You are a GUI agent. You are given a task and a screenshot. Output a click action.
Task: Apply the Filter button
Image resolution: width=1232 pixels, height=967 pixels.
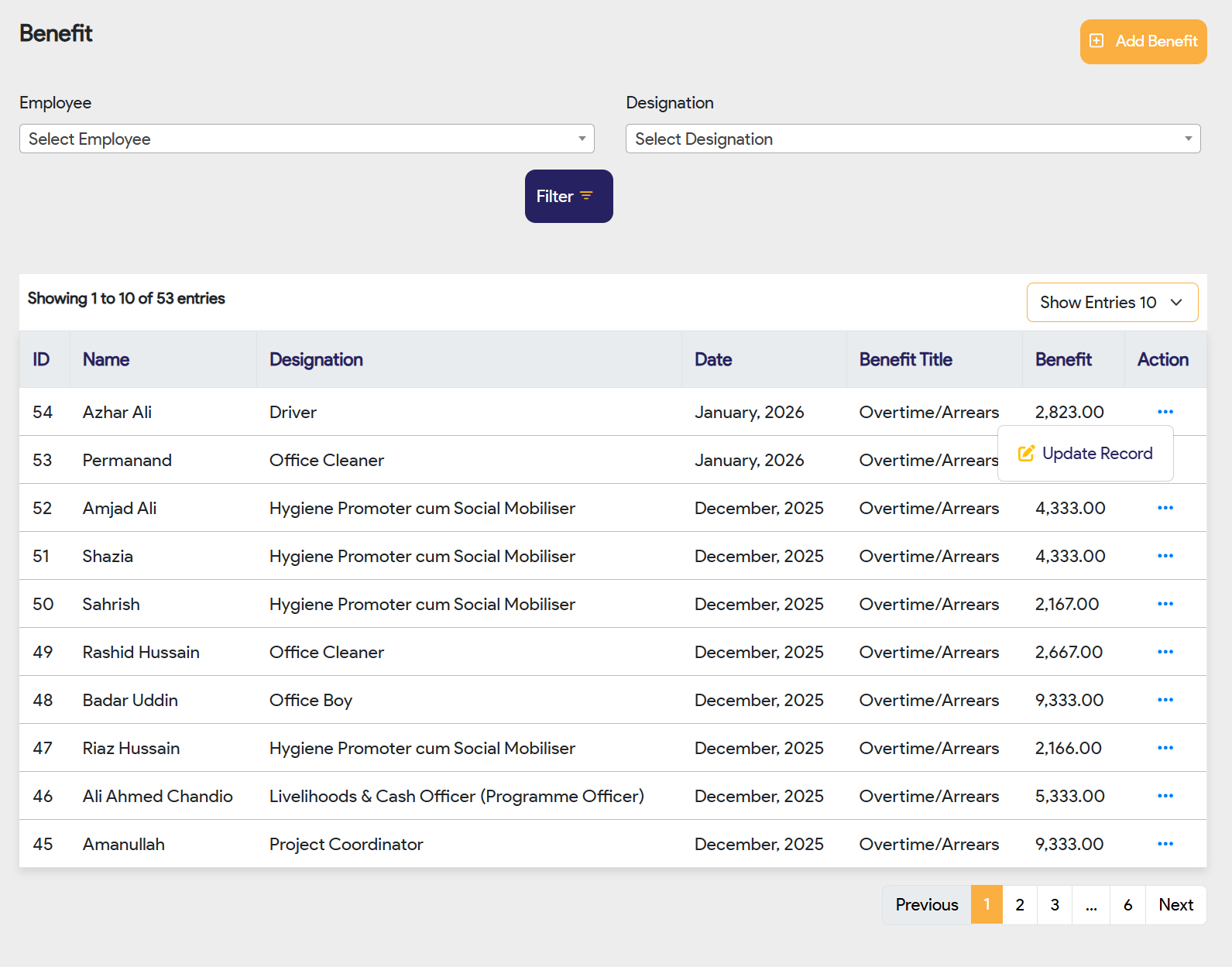568,197
